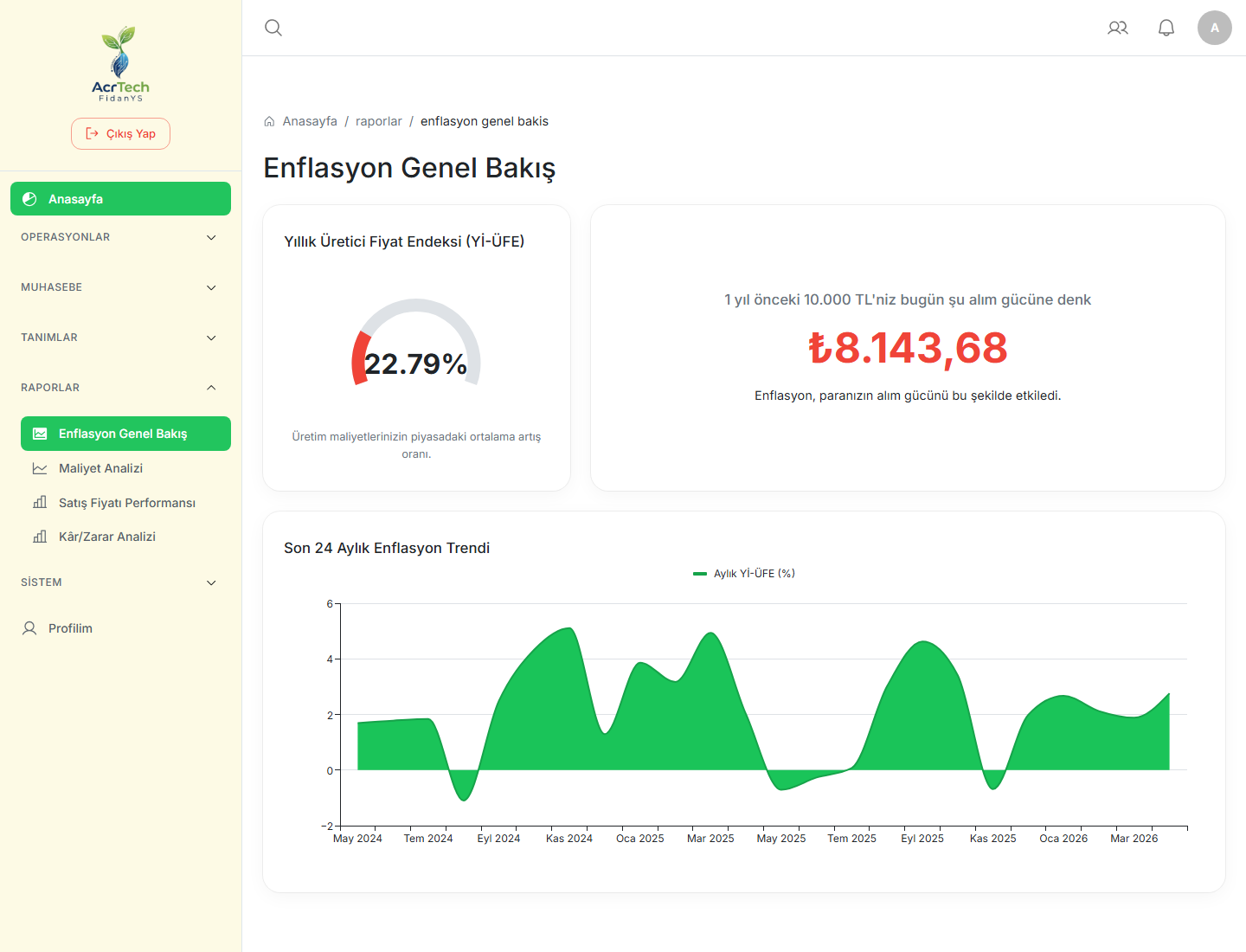Screen dimensions: 1246x952
Task: Open the notifications bell
Action: pyautogui.click(x=1166, y=28)
